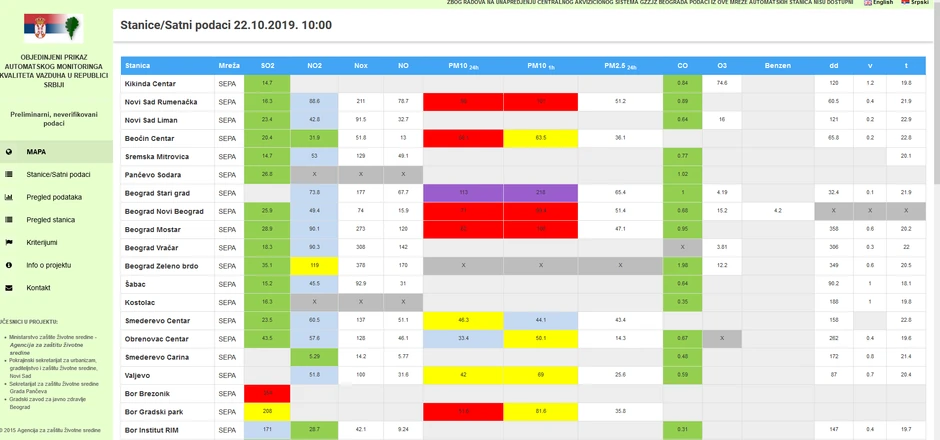Open the Pregled stanica menu item

pyautogui.click(x=50, y=220)
